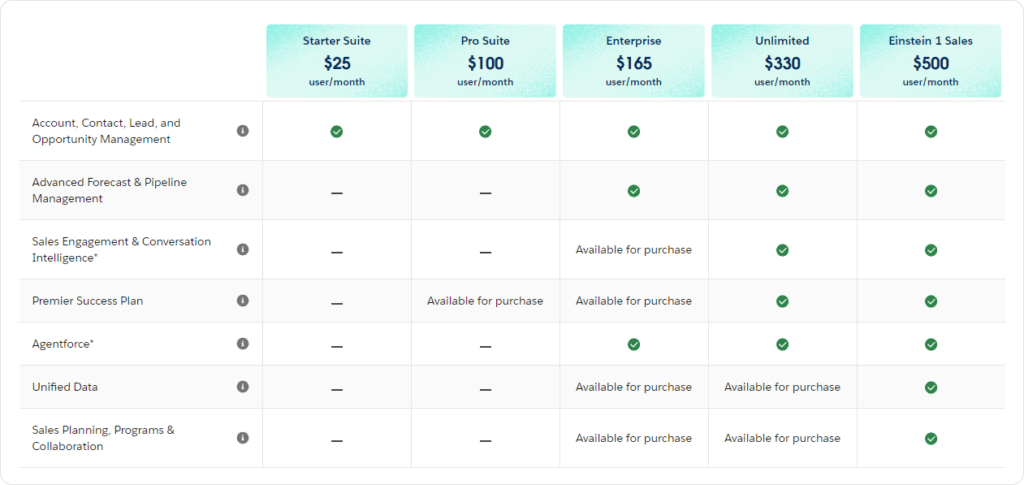Click Pro Suite dash in Agentforce row
Viewport: 1024px width, 485px height.
coord(485,347)
